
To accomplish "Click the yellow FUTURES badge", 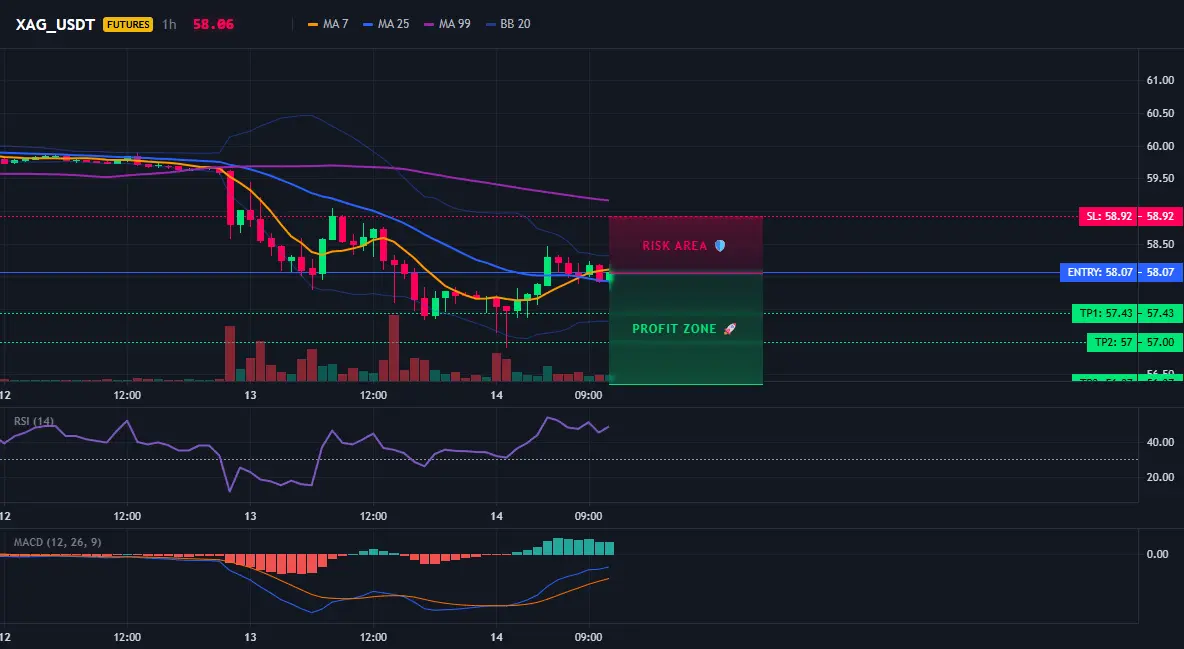I will [x=128, y=24].
